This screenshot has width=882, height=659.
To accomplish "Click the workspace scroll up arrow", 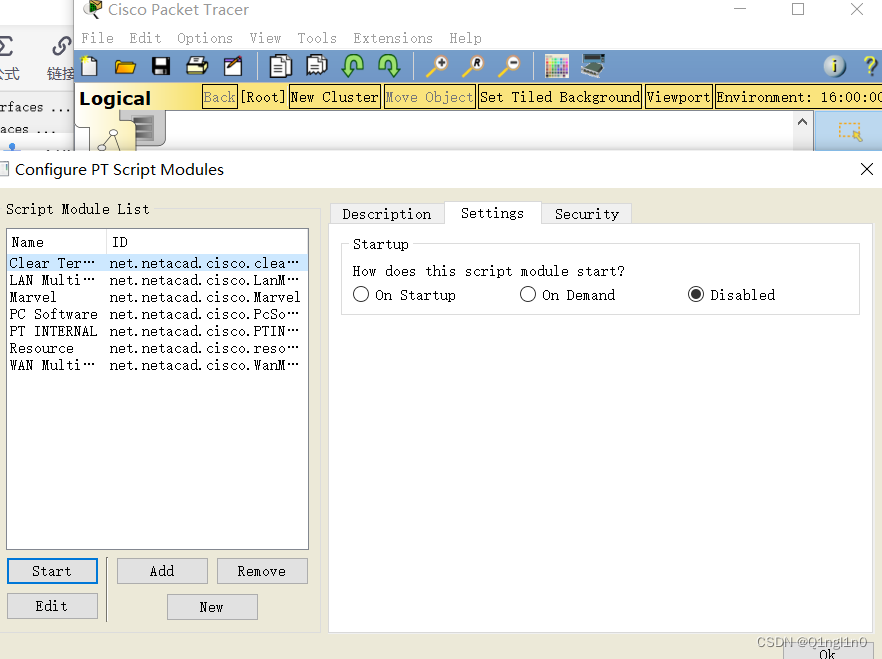I will point(803,122).
